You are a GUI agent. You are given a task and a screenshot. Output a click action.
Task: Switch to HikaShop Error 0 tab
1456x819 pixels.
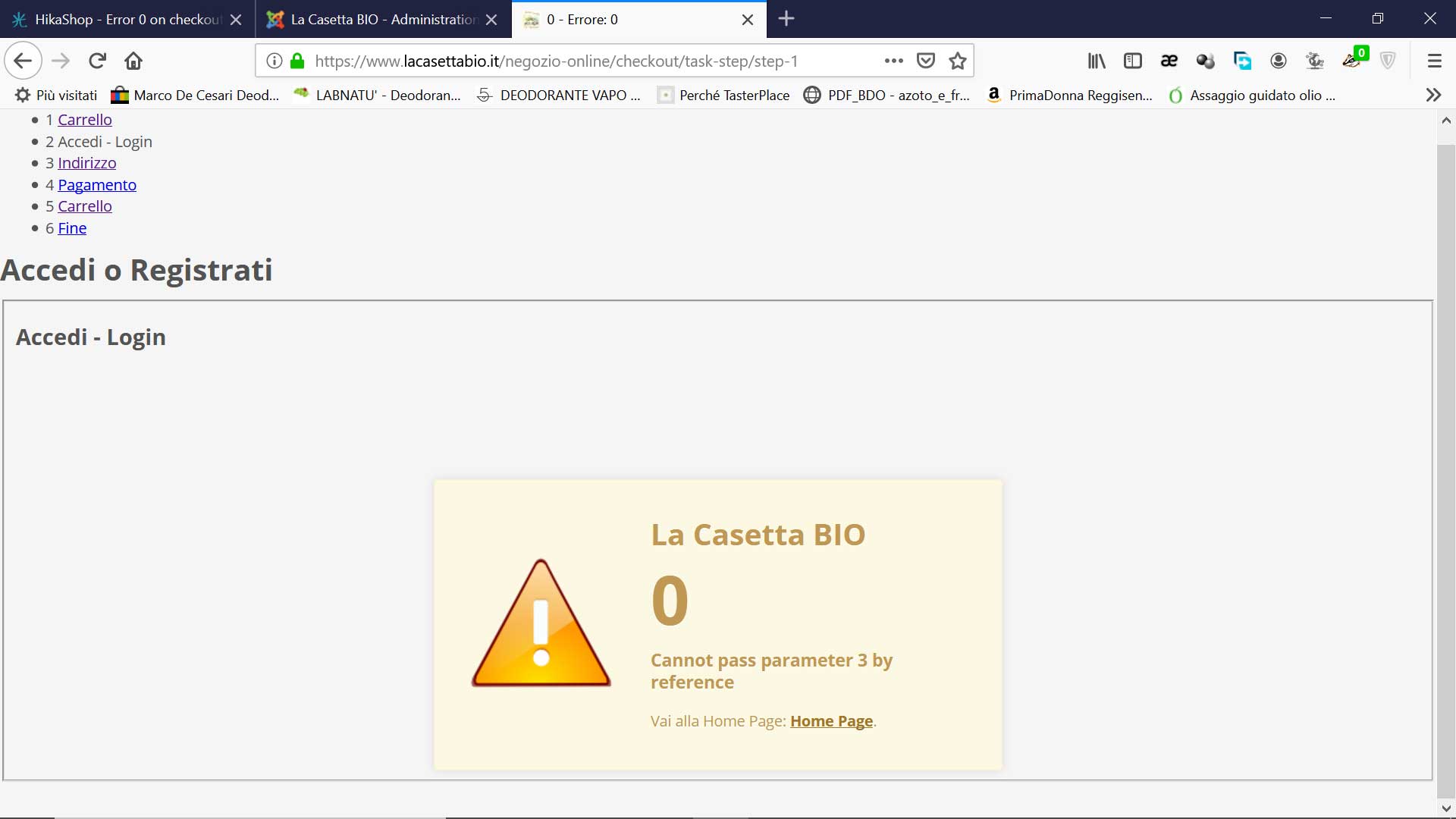pyautogui.click(x=127, y=20)
